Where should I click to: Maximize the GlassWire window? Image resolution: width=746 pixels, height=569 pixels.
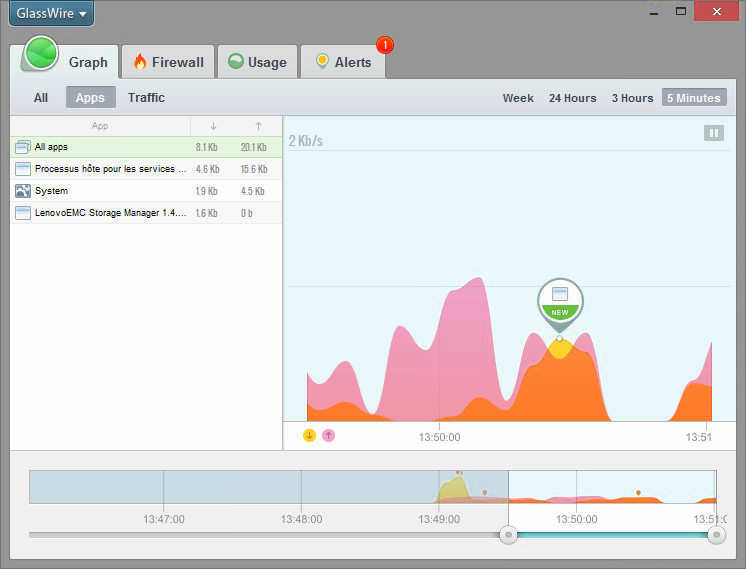tap(681, 11)
